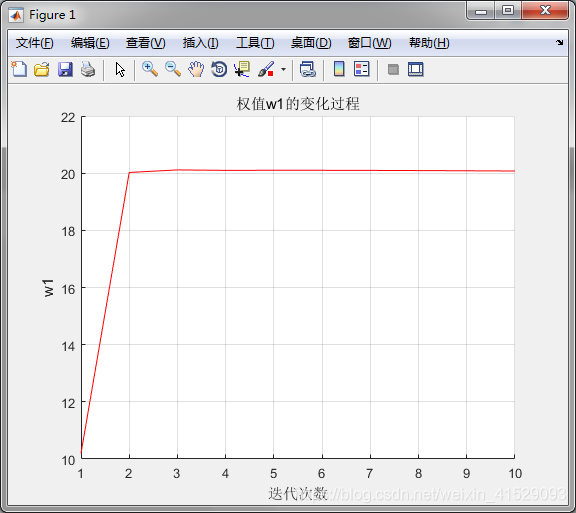
Task: Insert Colorbar using toolbar icon
Action: (x=339, y=69)
